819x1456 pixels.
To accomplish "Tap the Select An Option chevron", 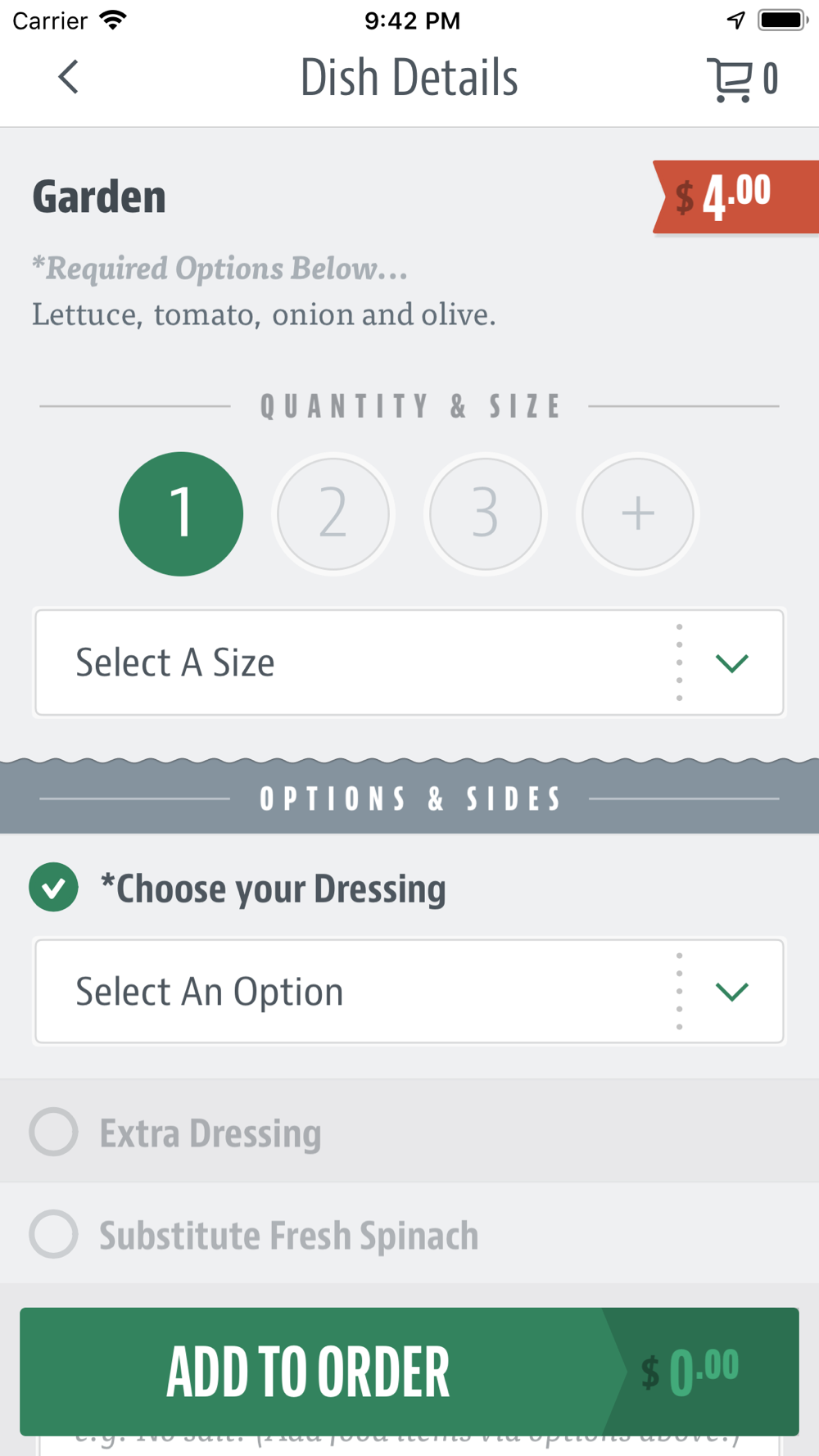I will point(731,993).
